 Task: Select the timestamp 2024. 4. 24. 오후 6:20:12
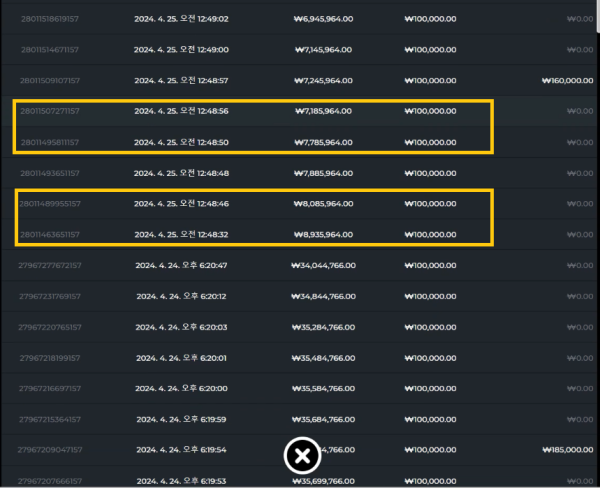(181, 296)
